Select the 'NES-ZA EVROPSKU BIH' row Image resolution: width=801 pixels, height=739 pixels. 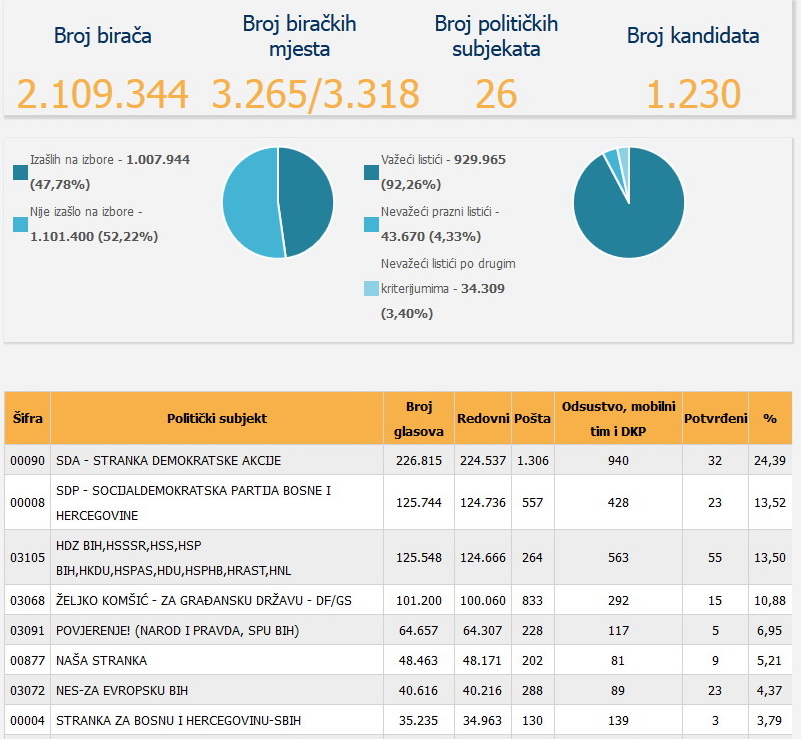coord(398,690)
